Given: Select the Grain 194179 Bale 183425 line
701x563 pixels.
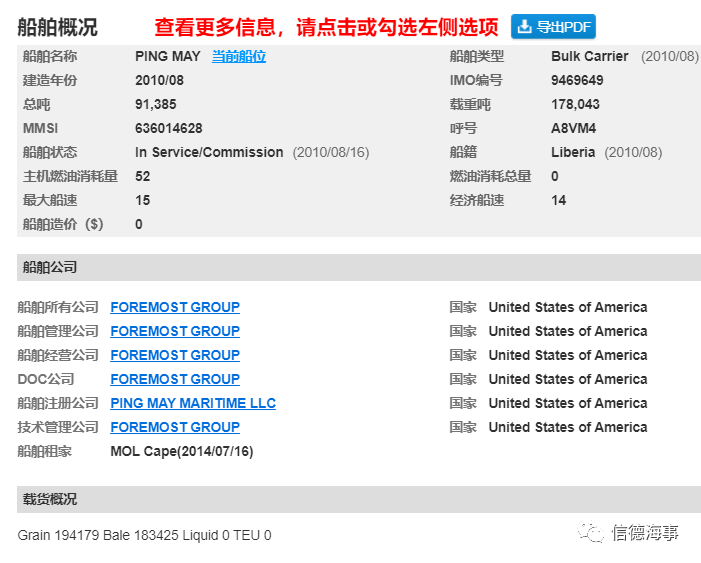Looking at the screenshot, I should pyautogui.click(x=144, y=535).
